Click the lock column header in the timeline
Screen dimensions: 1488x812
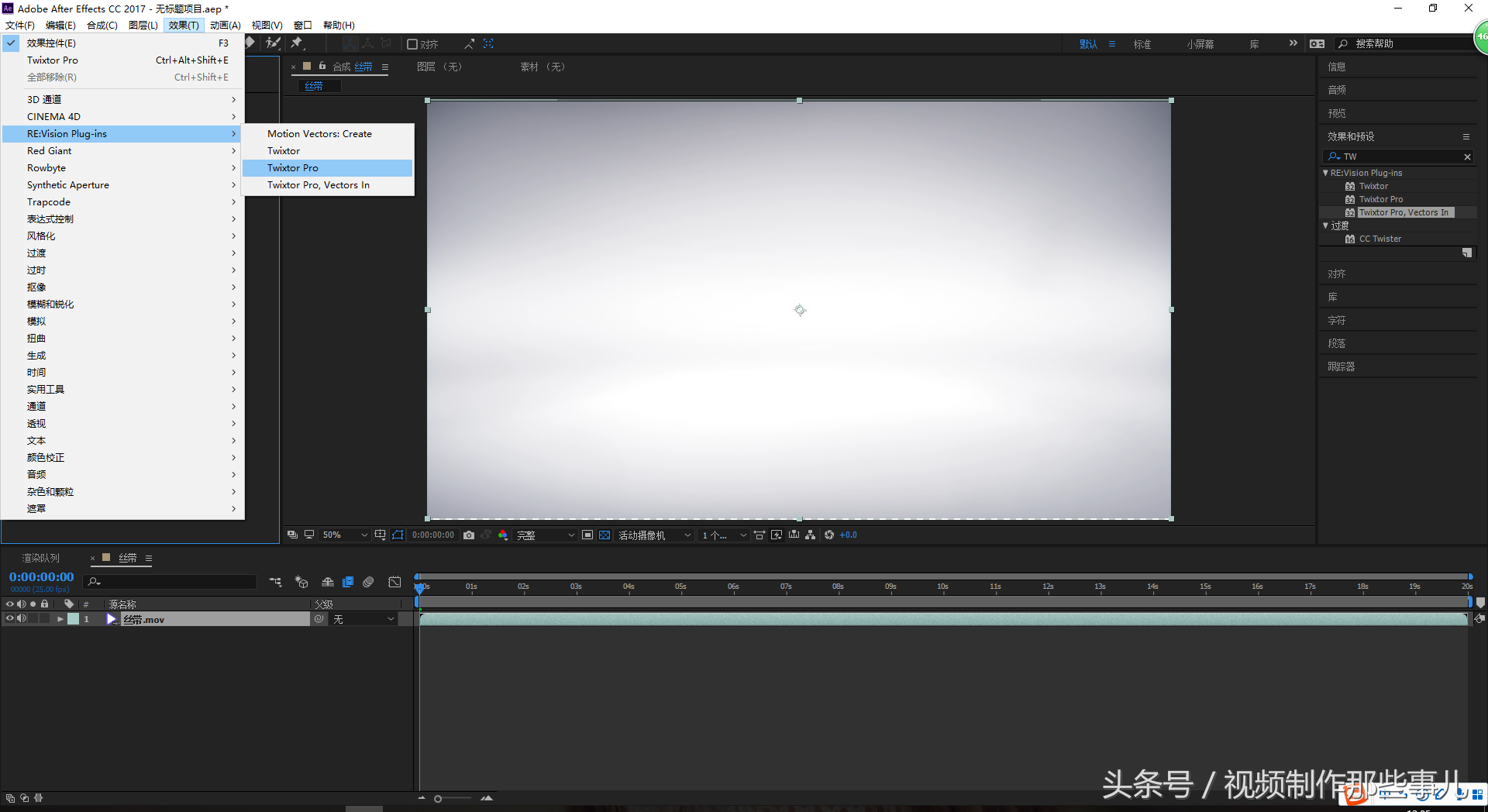pyautogui.click(x=45, y=604)
